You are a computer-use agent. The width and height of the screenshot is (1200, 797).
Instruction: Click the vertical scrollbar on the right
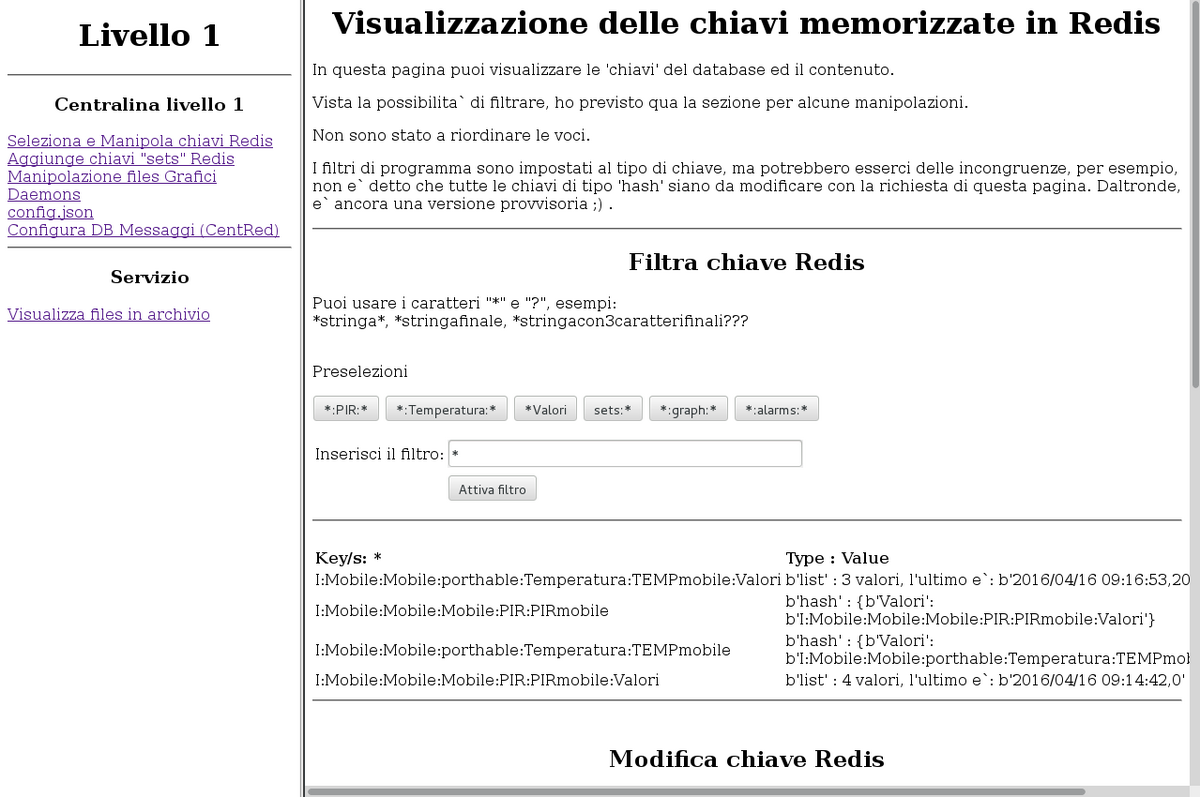pyautogui.click(x=1195, y=200)
